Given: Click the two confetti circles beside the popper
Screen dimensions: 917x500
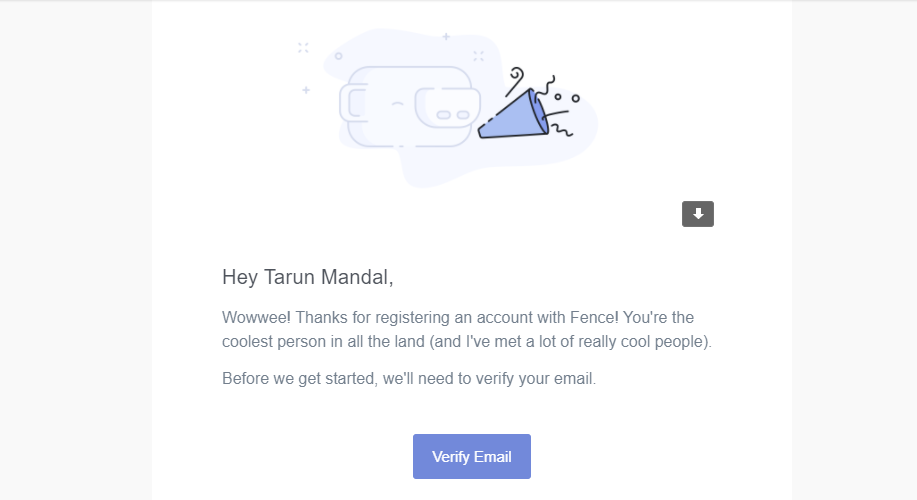Looking at the screenshot, I should 567,98.
